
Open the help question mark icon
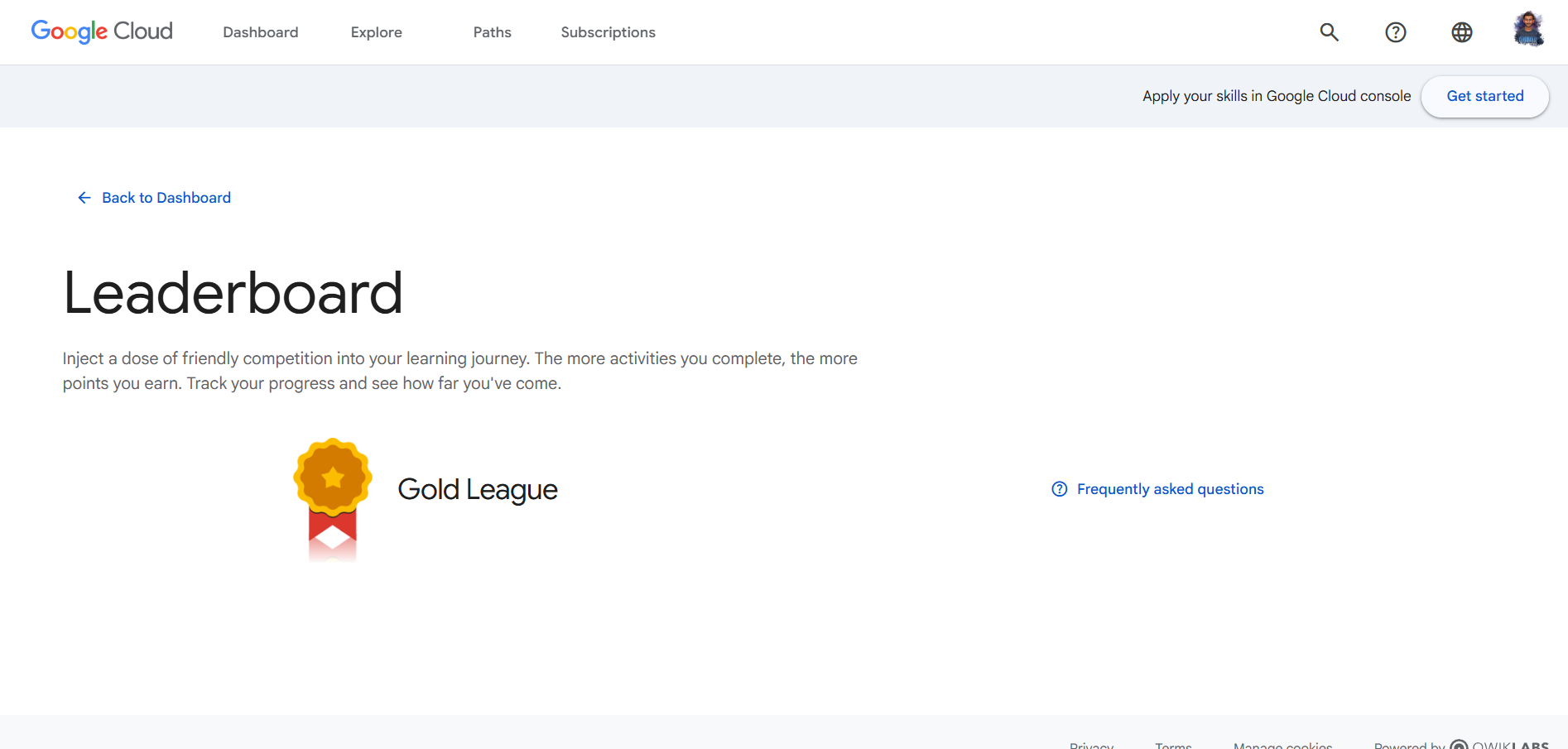pyautogui.click(x=1396, y=32)
